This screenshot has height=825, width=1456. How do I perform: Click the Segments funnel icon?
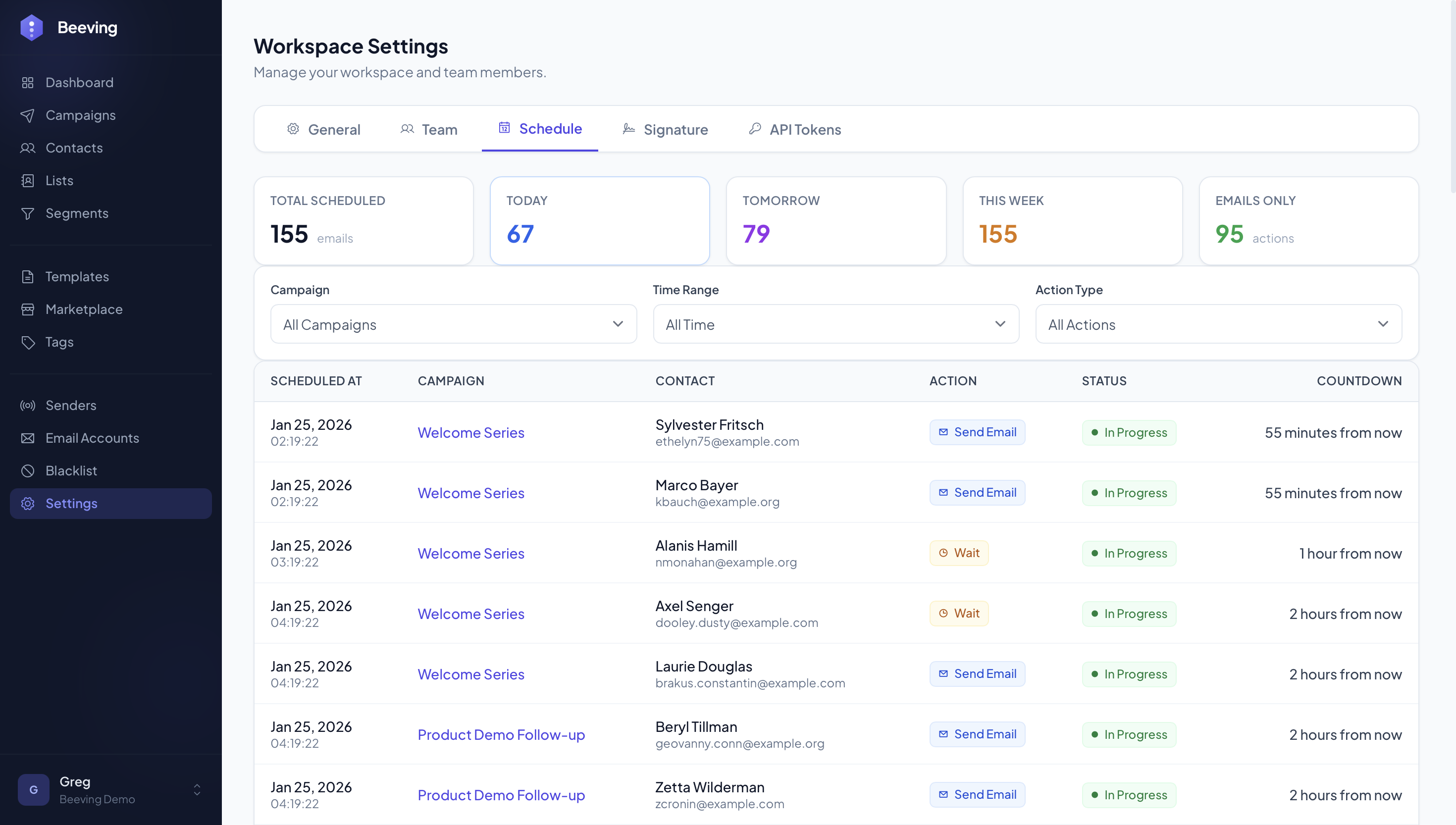27,213
